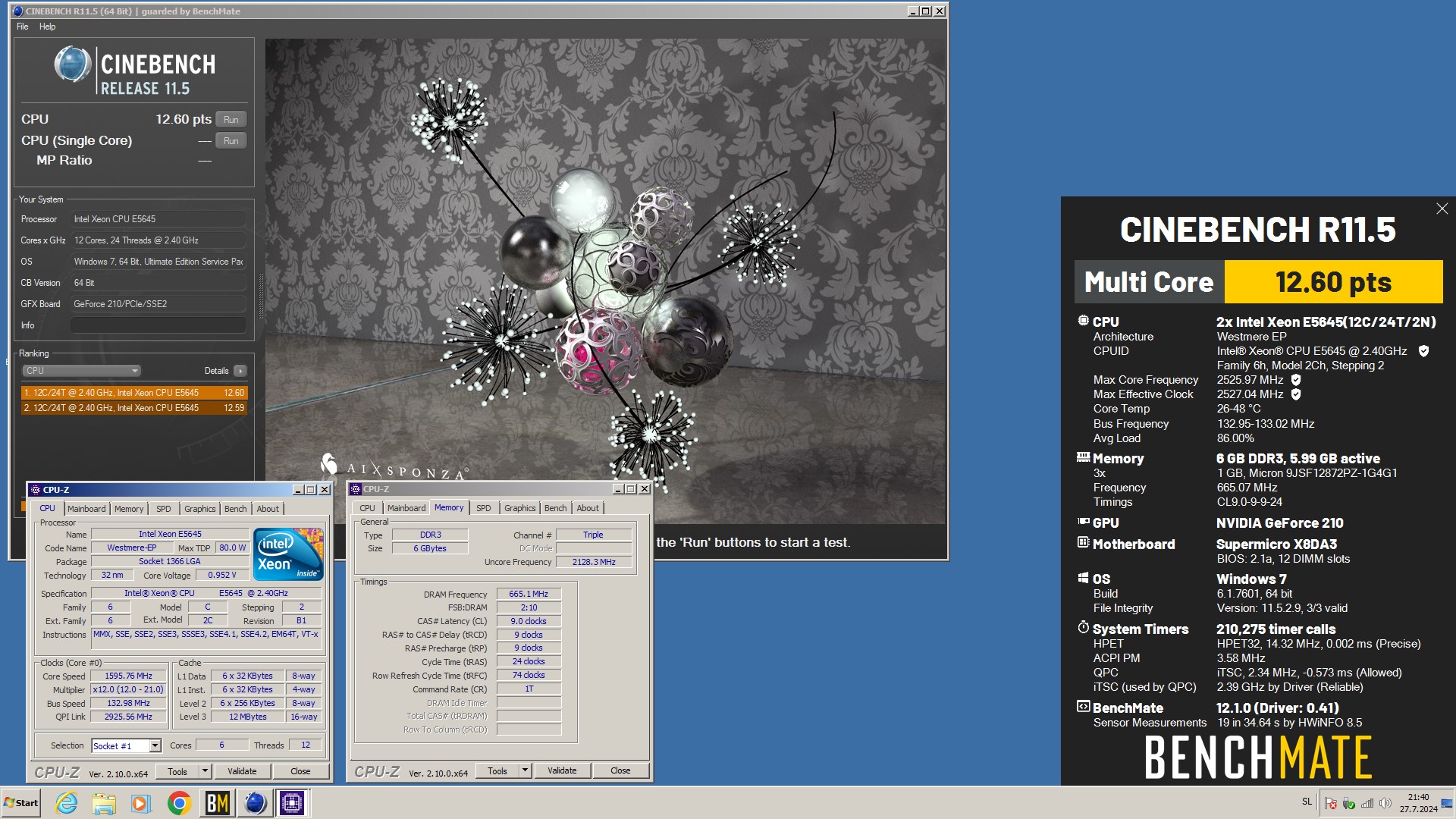Click Max Effective Clock verified shield icon
This screenshot has height=819, width=1456.
click(x=1296, y=394)
